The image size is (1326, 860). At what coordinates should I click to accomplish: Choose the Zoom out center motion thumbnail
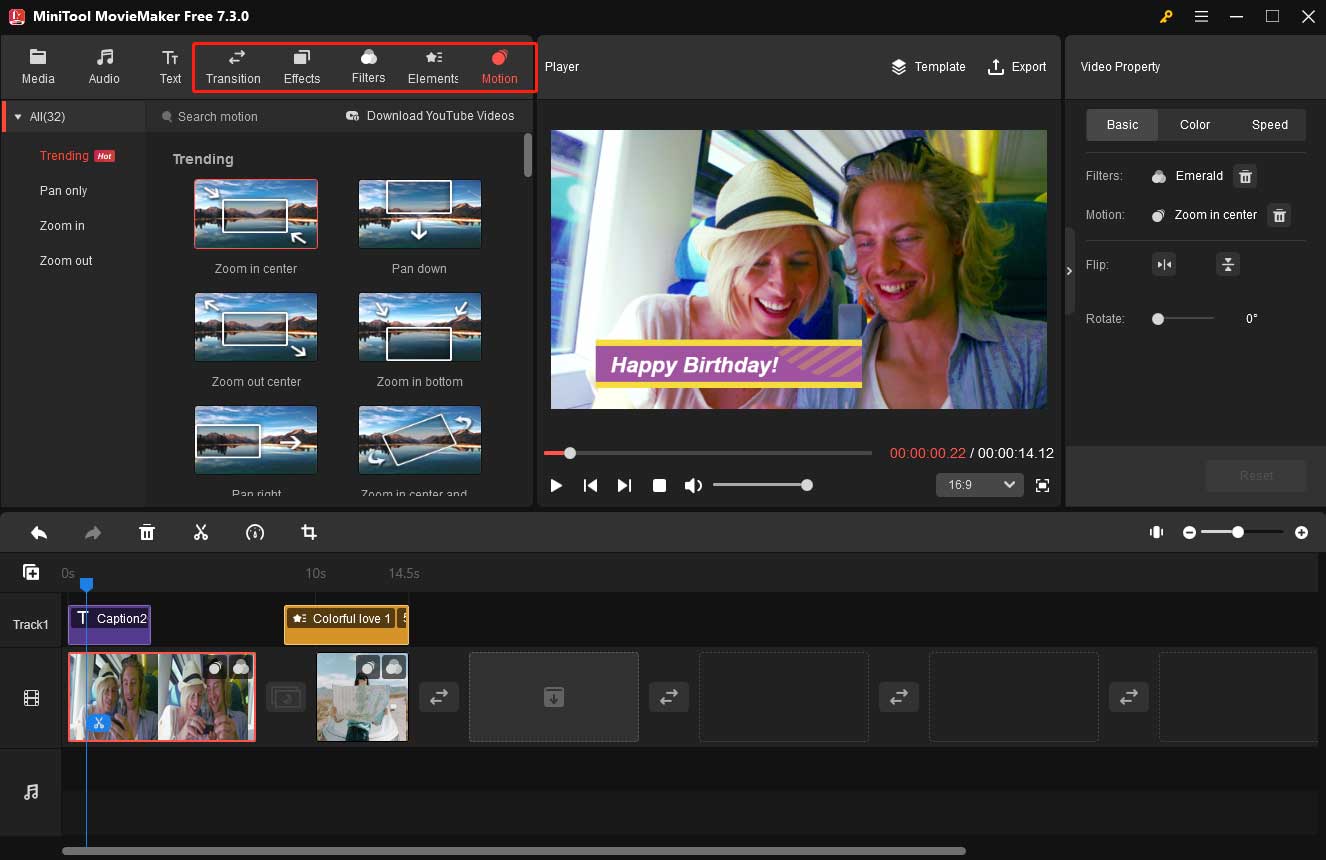(256, 327)
